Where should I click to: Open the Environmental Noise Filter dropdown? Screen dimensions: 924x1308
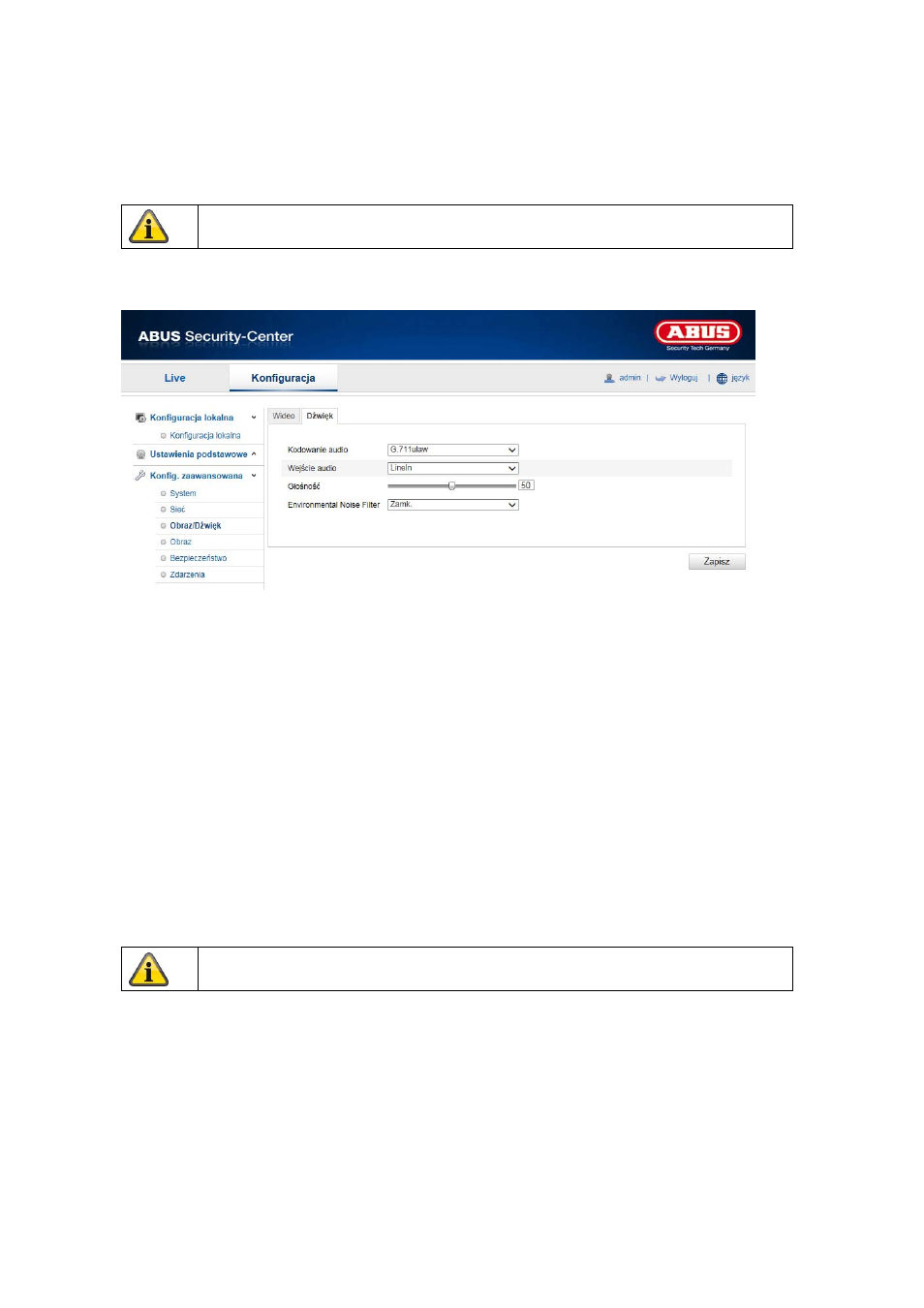coord(453,505)
